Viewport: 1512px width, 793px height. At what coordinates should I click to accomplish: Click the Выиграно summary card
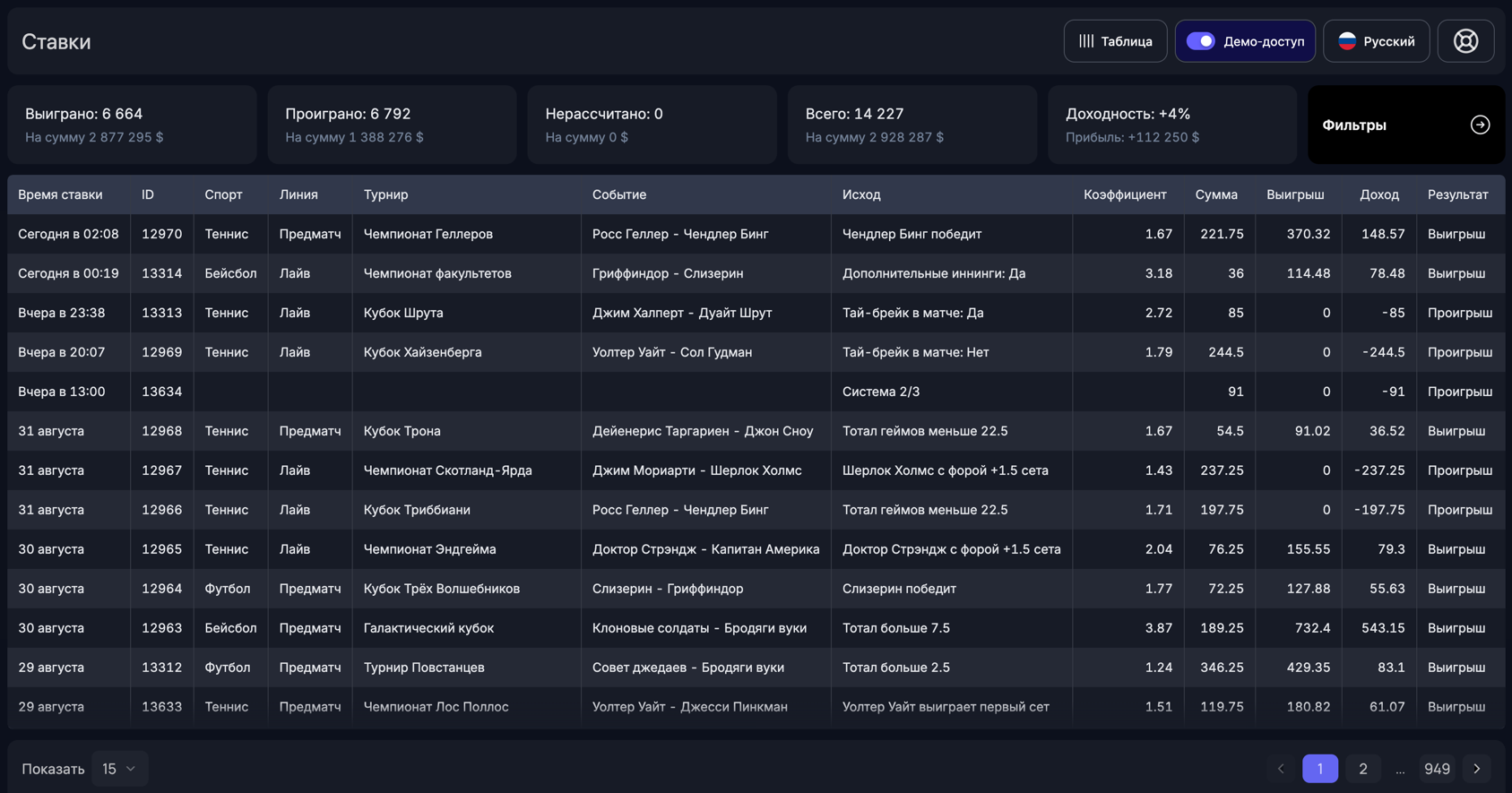[x=132, y=125]
